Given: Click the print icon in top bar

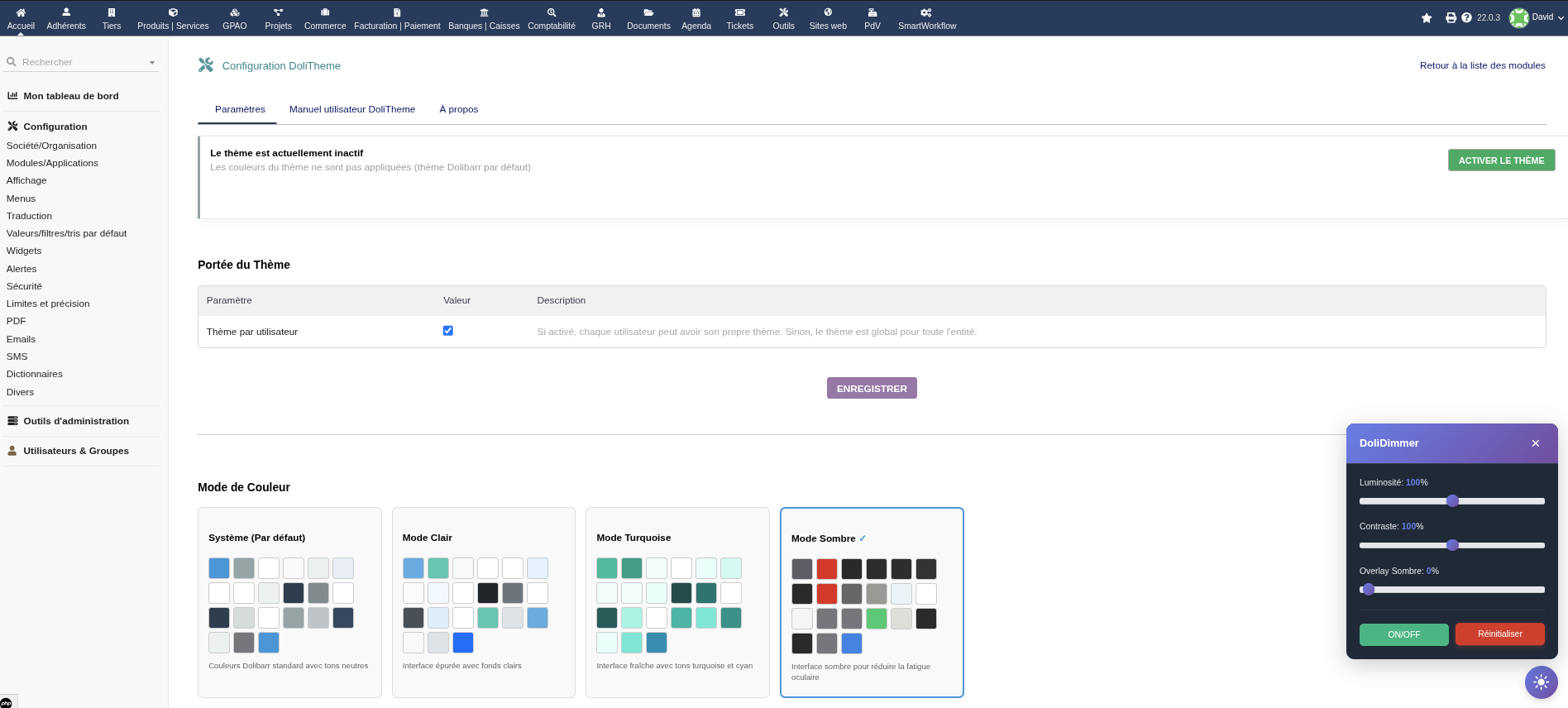Looking at the screenshot, I should pyautogui.click(x=1451, y=18).
